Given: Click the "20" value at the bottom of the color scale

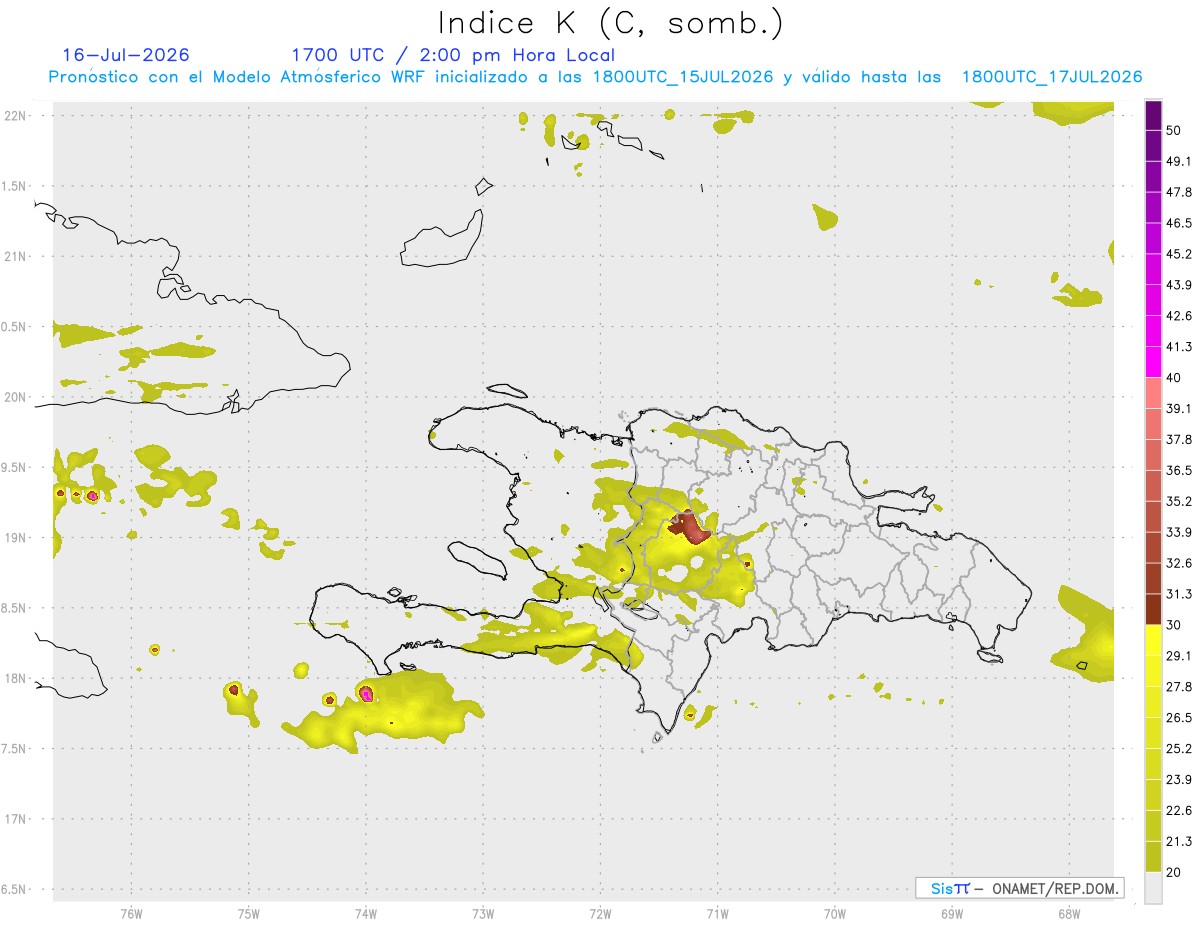Looking at the screenshot, I should (1175, 873).
